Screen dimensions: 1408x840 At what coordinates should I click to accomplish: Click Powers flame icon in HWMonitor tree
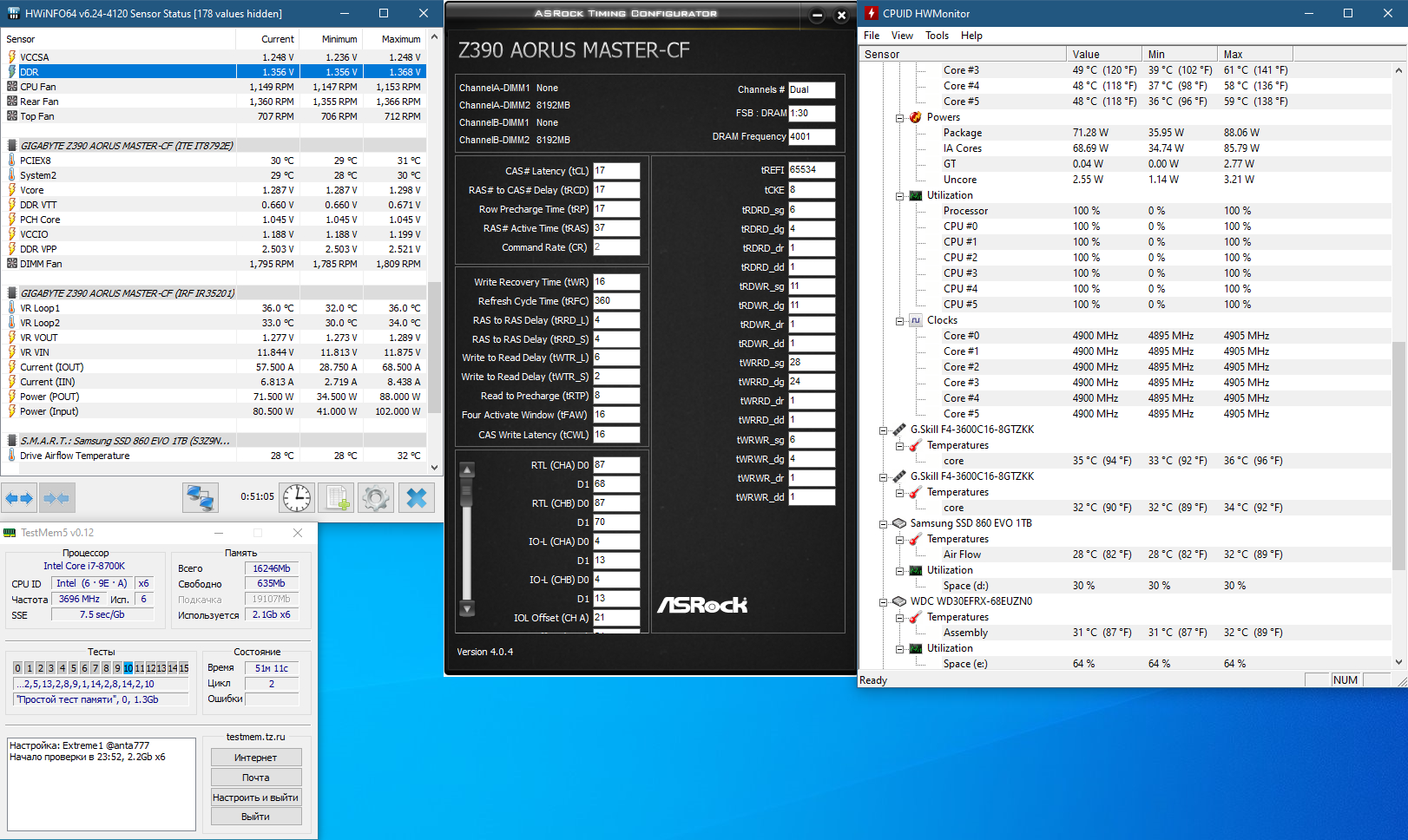pos(915,117)
